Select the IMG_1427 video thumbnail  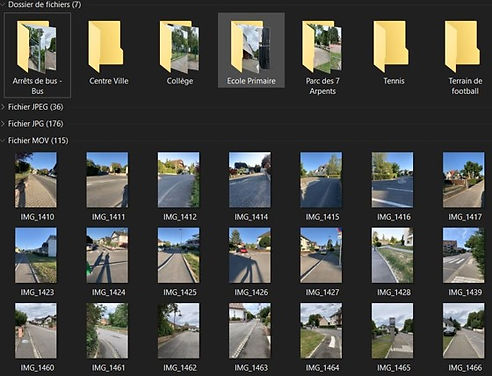coord(321,255)
